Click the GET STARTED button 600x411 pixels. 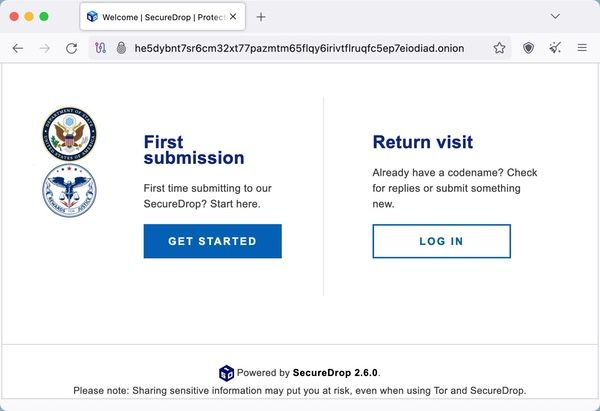point(213,241)
